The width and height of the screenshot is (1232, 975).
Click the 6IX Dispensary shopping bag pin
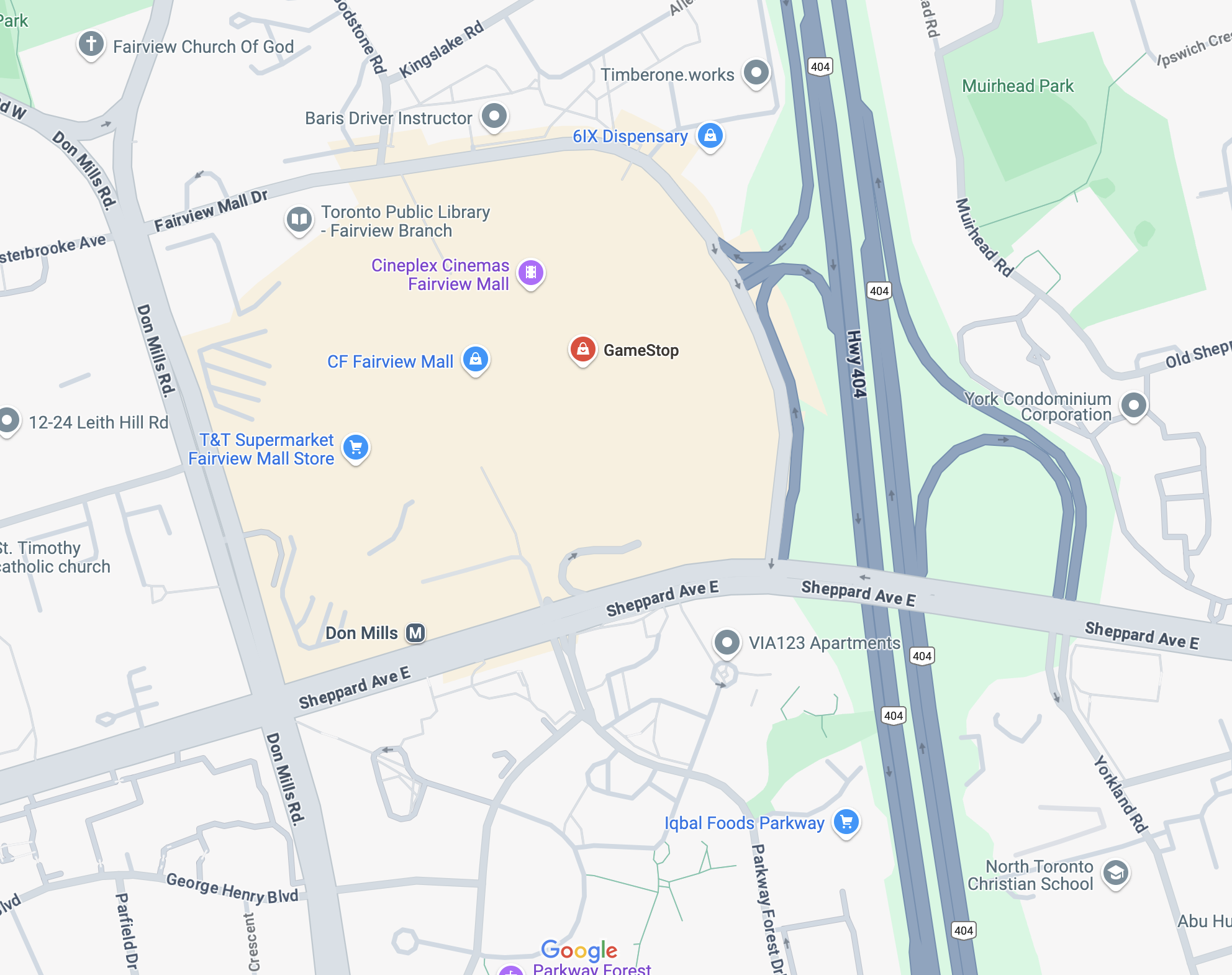710,135
